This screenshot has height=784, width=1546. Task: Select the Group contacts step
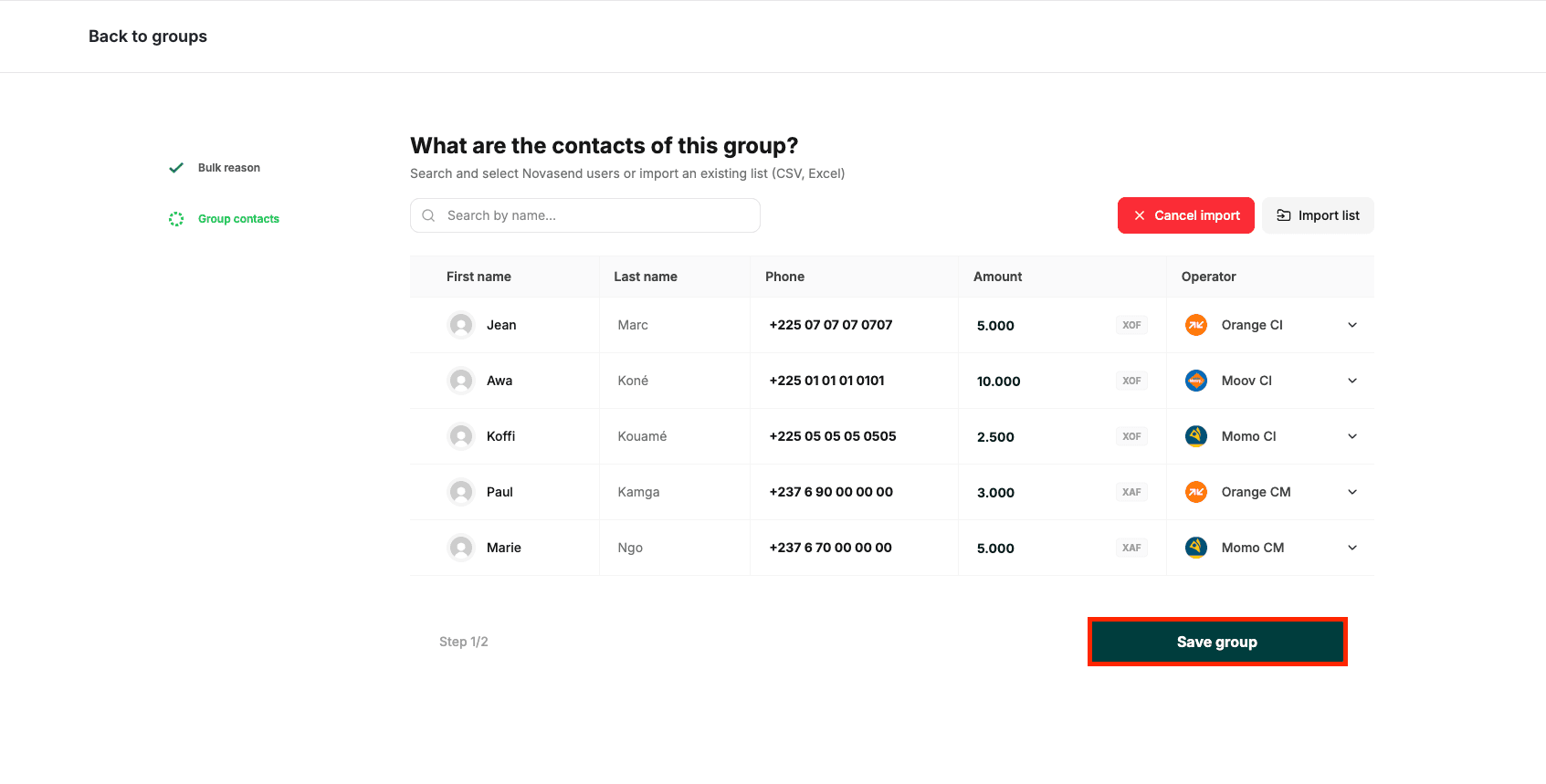tap(238, 219)
